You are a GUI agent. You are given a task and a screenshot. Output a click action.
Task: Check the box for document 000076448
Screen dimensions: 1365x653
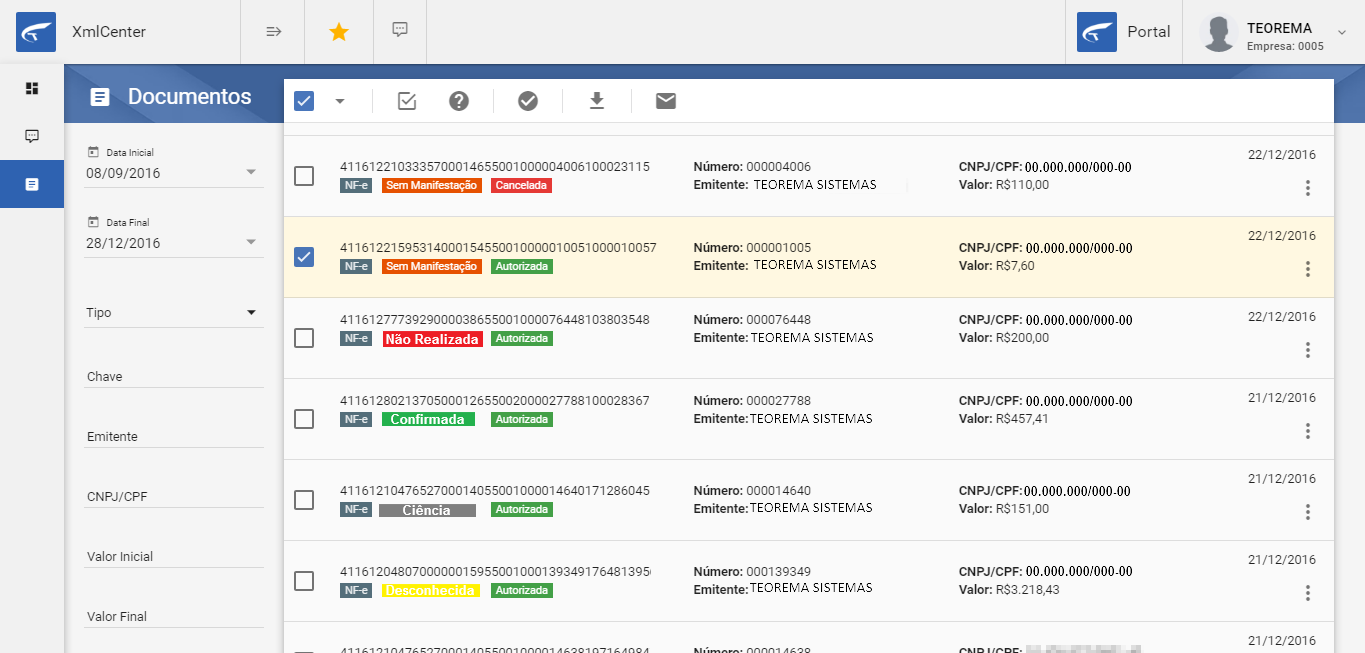[304, 338]
